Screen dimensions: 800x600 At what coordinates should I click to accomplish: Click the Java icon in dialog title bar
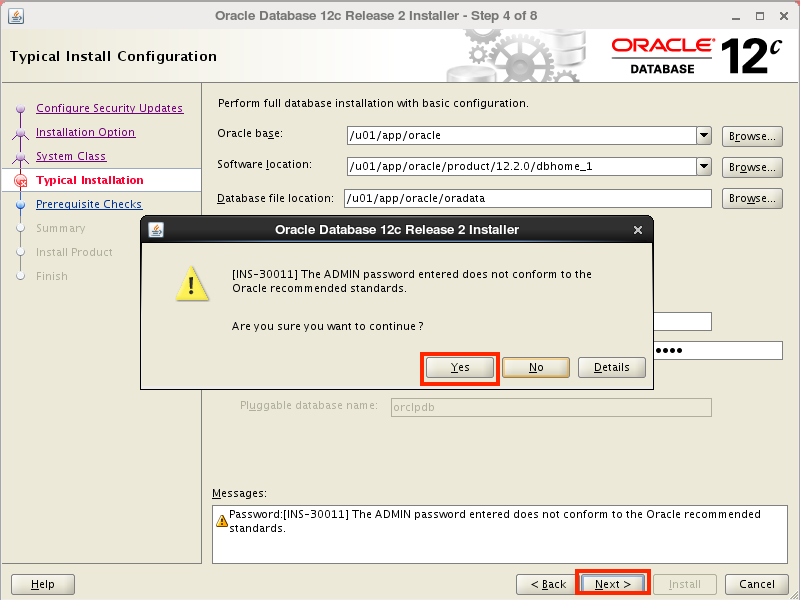[x=156, y=230]
